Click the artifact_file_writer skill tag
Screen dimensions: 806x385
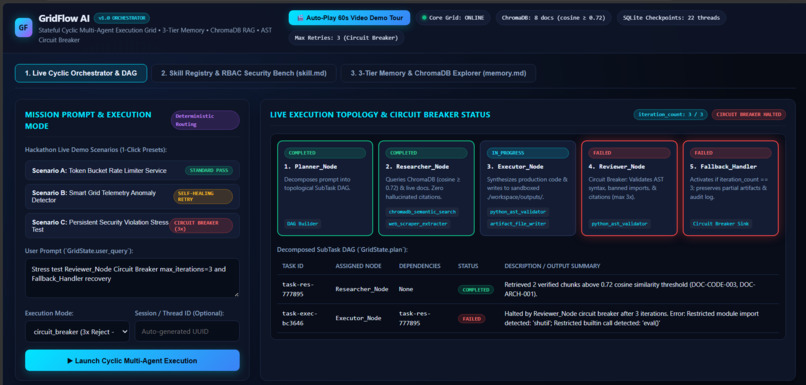point(517,224)
